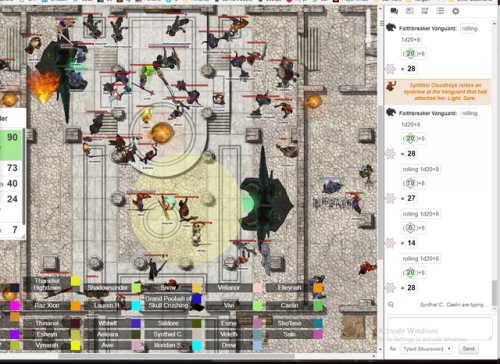Open the Chat tab in the sidebar
The width and height of the screenshot is (500, 364).
pyautogui.click(x=394, y=11)
